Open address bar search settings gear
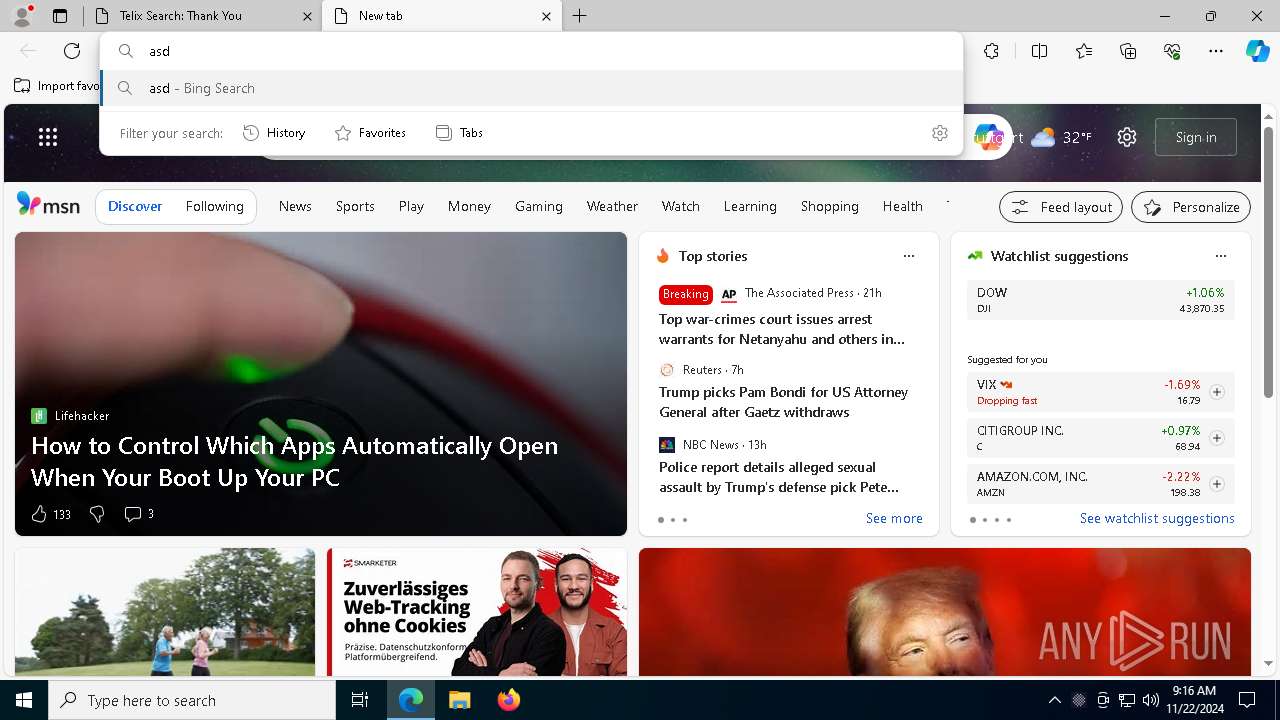 point(939,133)
